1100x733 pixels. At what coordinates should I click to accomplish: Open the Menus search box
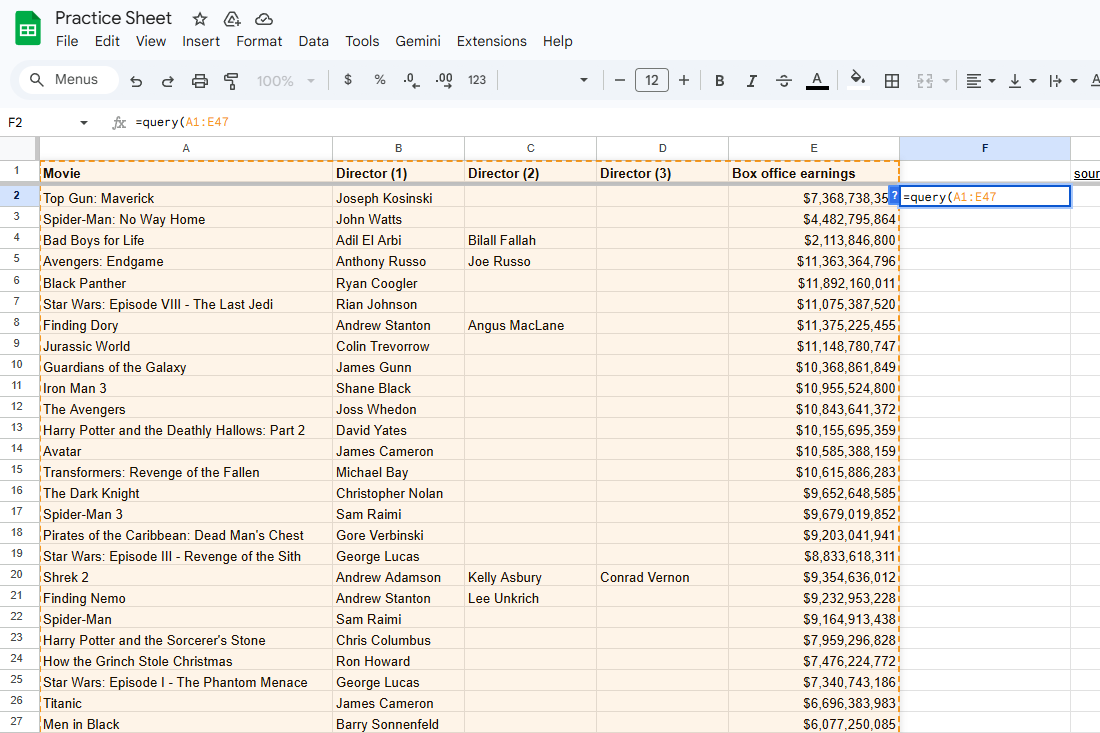click(67, 79)
